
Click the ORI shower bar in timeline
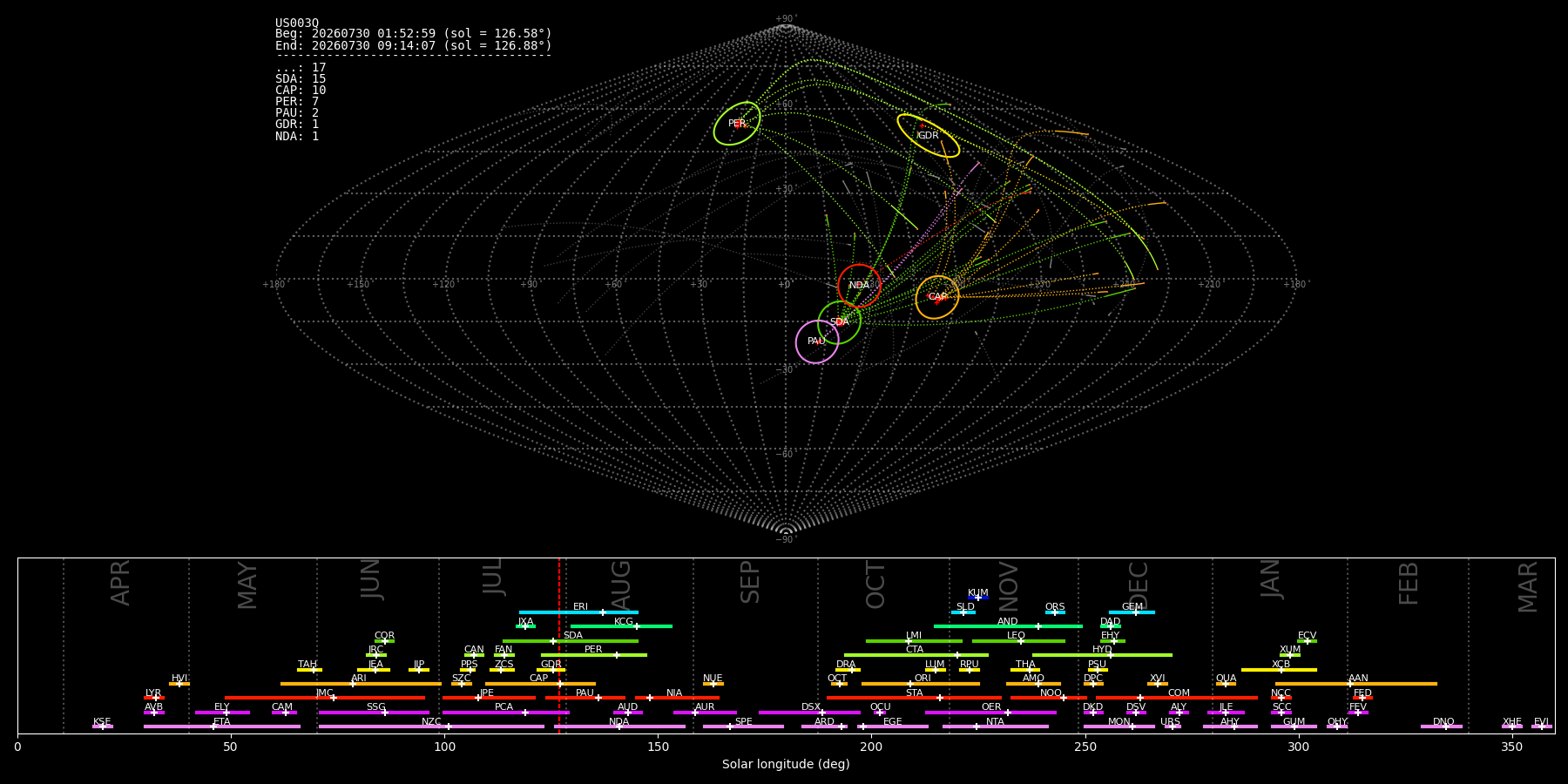coord(921,684)
